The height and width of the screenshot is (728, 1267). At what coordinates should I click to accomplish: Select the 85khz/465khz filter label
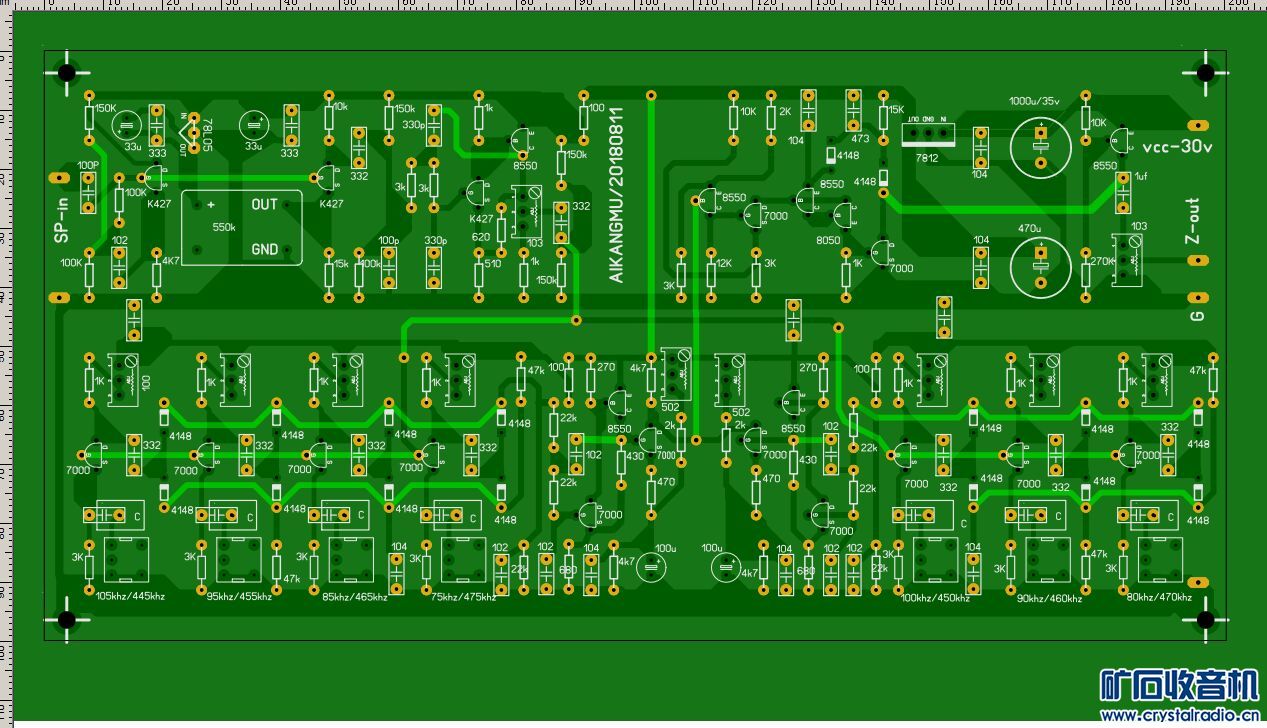tap(353, 597)
